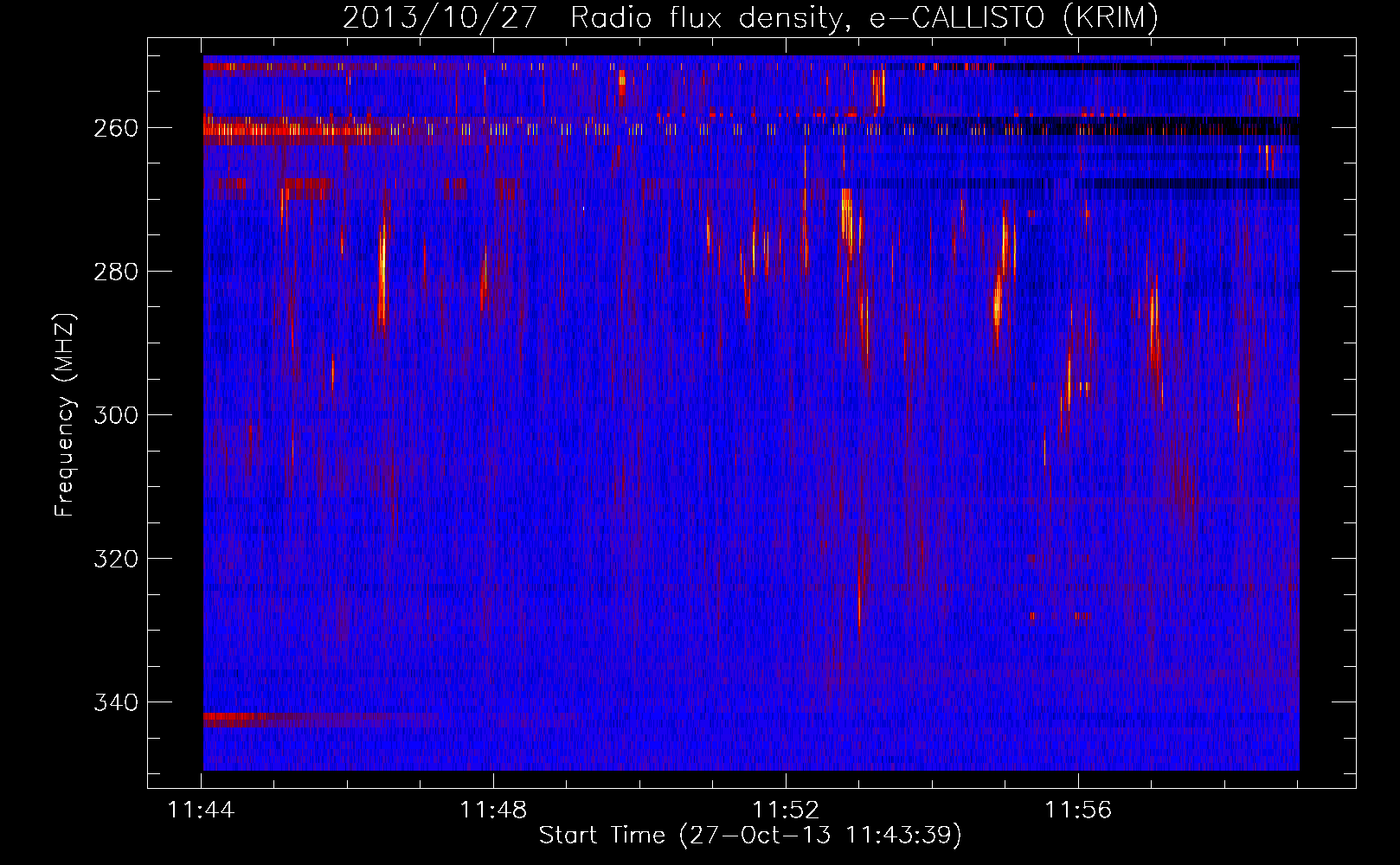
Task: Click the 'Start Time (27-Oct-13 11:43:39)' label
Action: pos(750,836)
